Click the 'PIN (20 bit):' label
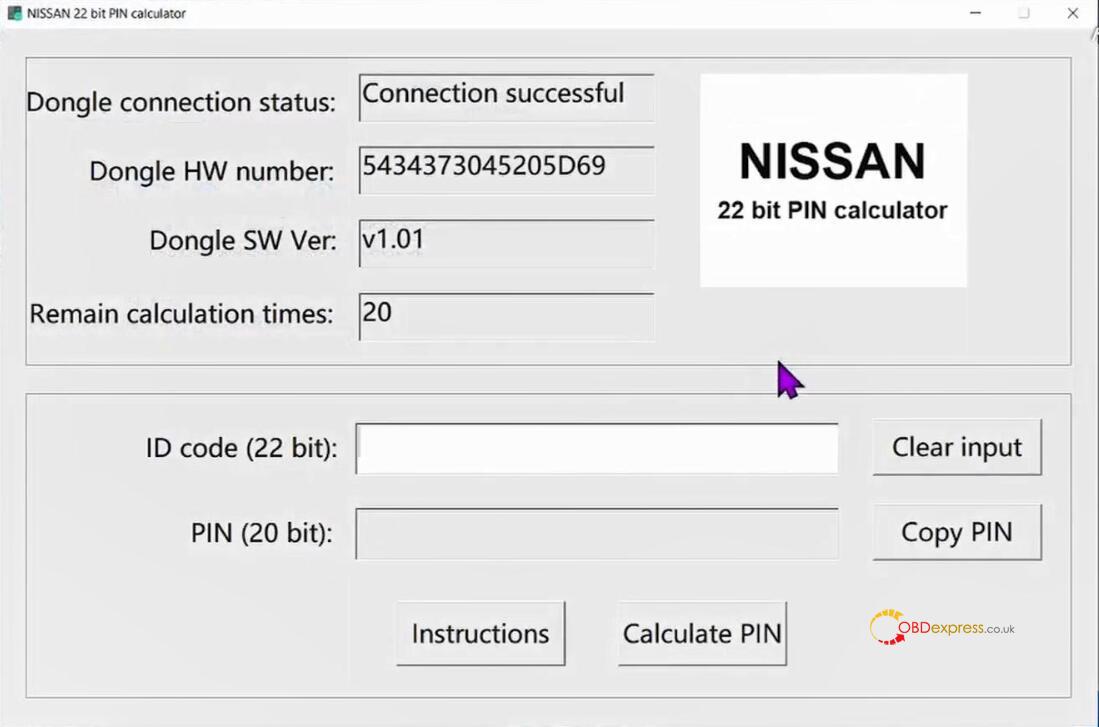This screenshot has height=727, width=1099. pos(261,533)
